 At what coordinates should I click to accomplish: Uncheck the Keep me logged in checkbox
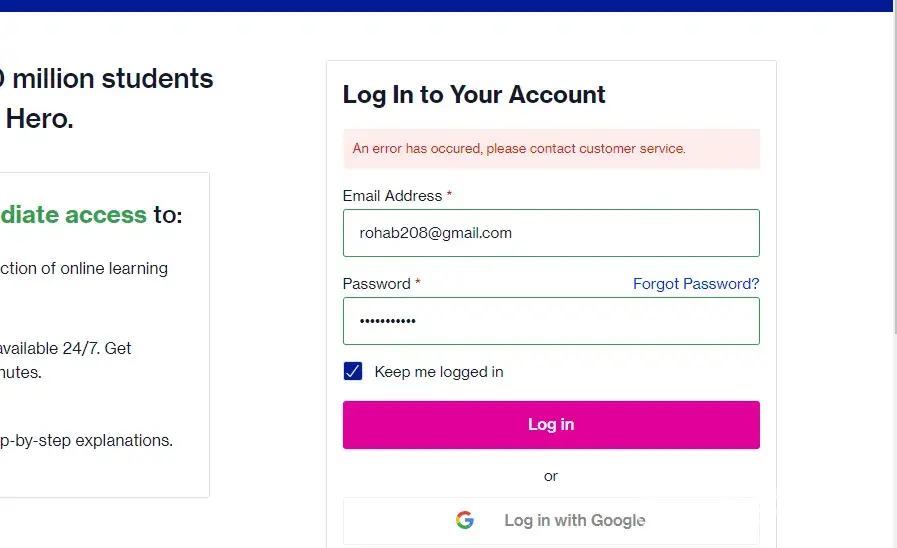(x=352, y=372)
